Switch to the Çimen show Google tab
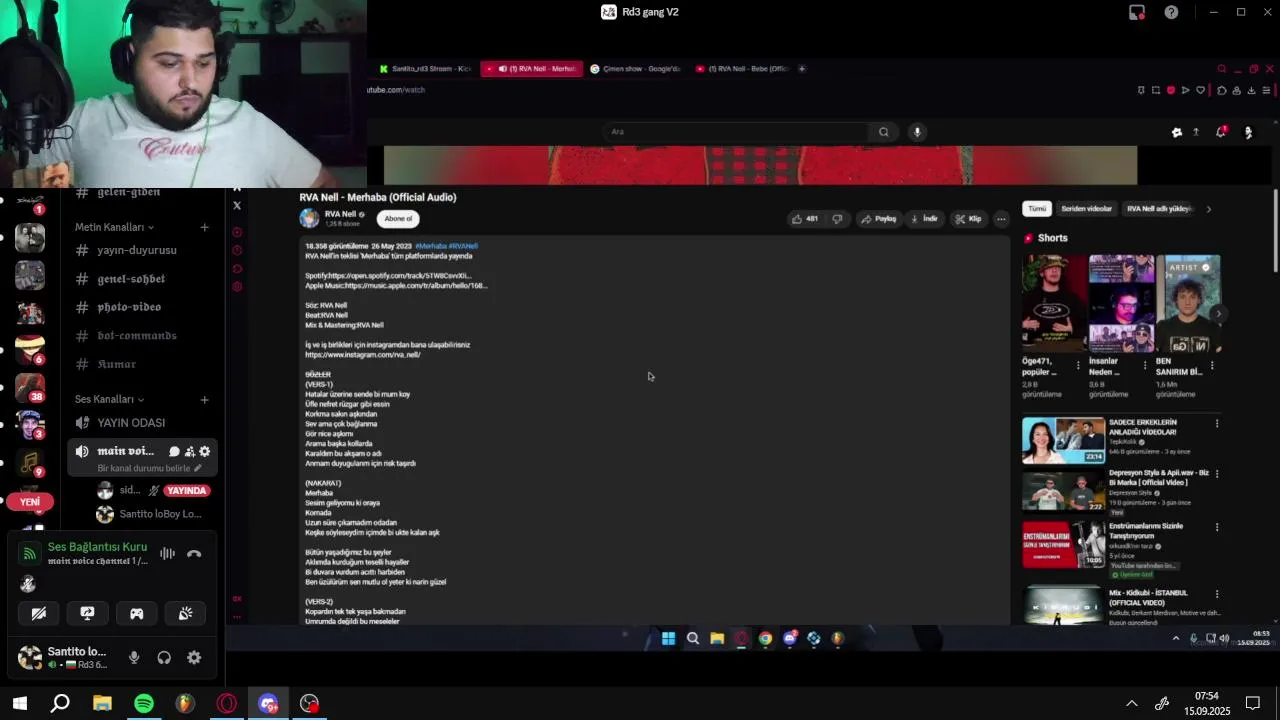 (x=635, y=69)
